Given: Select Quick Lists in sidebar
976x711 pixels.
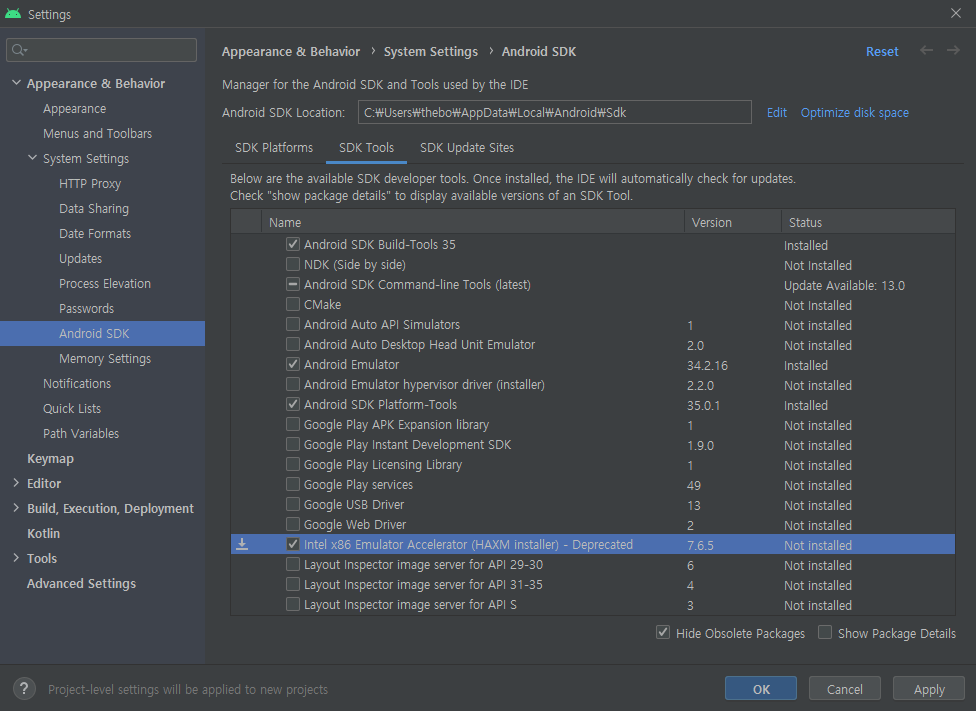Looking at the screenshot, I should point(72,408).
